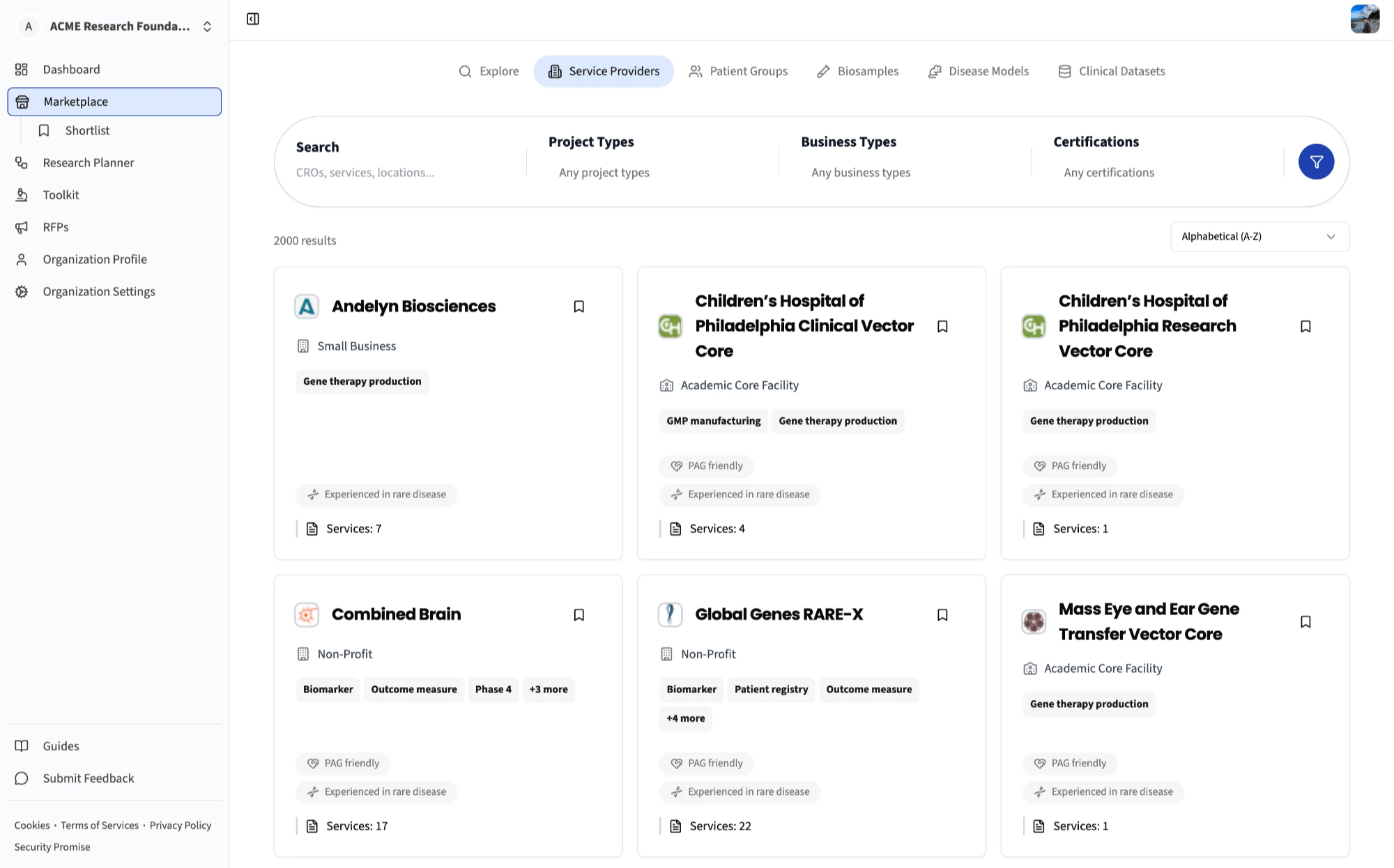Open Organization Profile
The image size is (1394, 868).
click(x=114, y=259)
